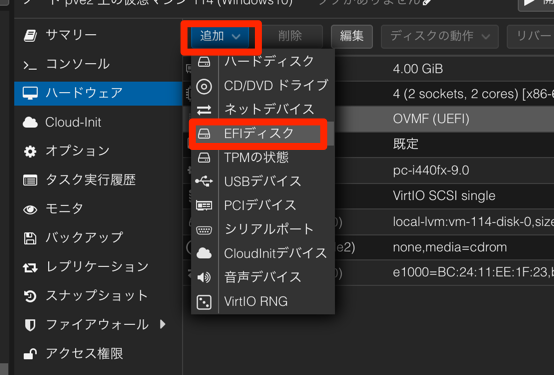Click the hard disk icon in add menu

coord(204,62)
